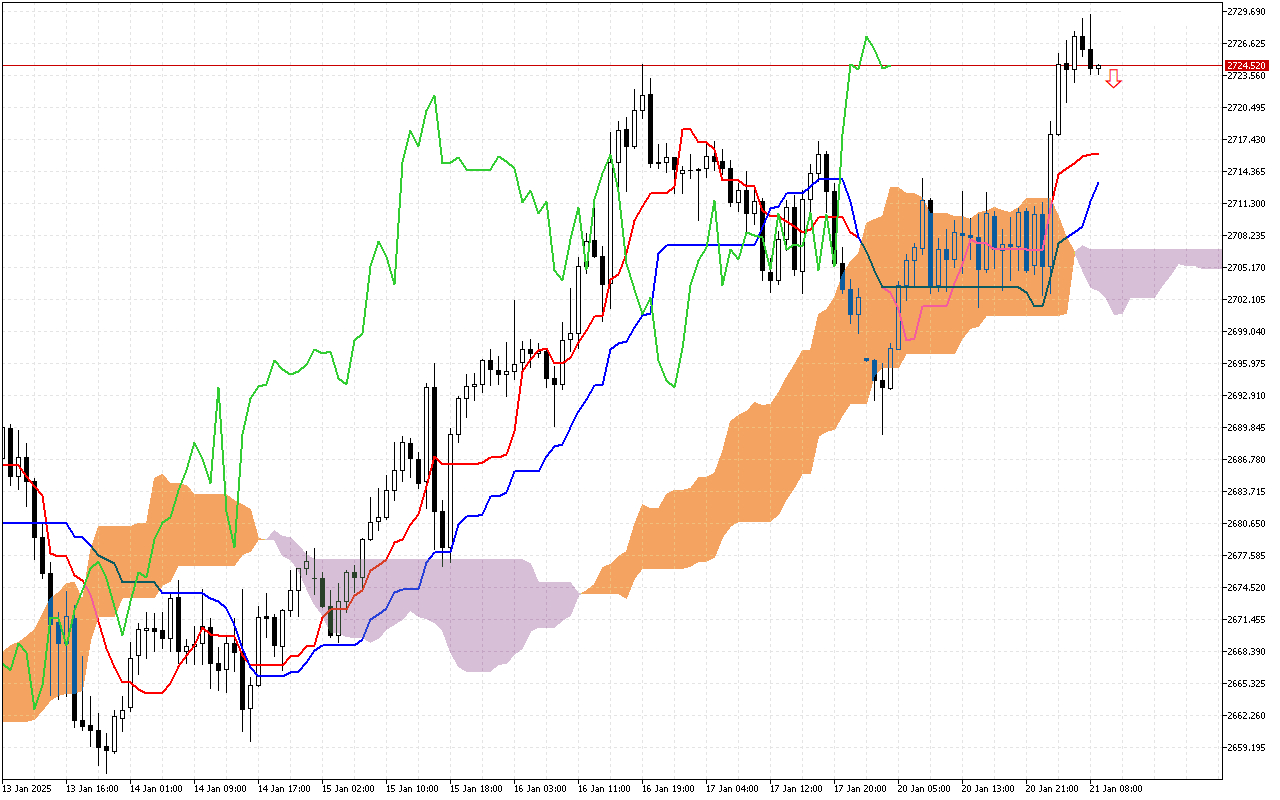Click the 2729.690 price axis label
Viewport: 1280px width, 800px height.
[1246, 11]
